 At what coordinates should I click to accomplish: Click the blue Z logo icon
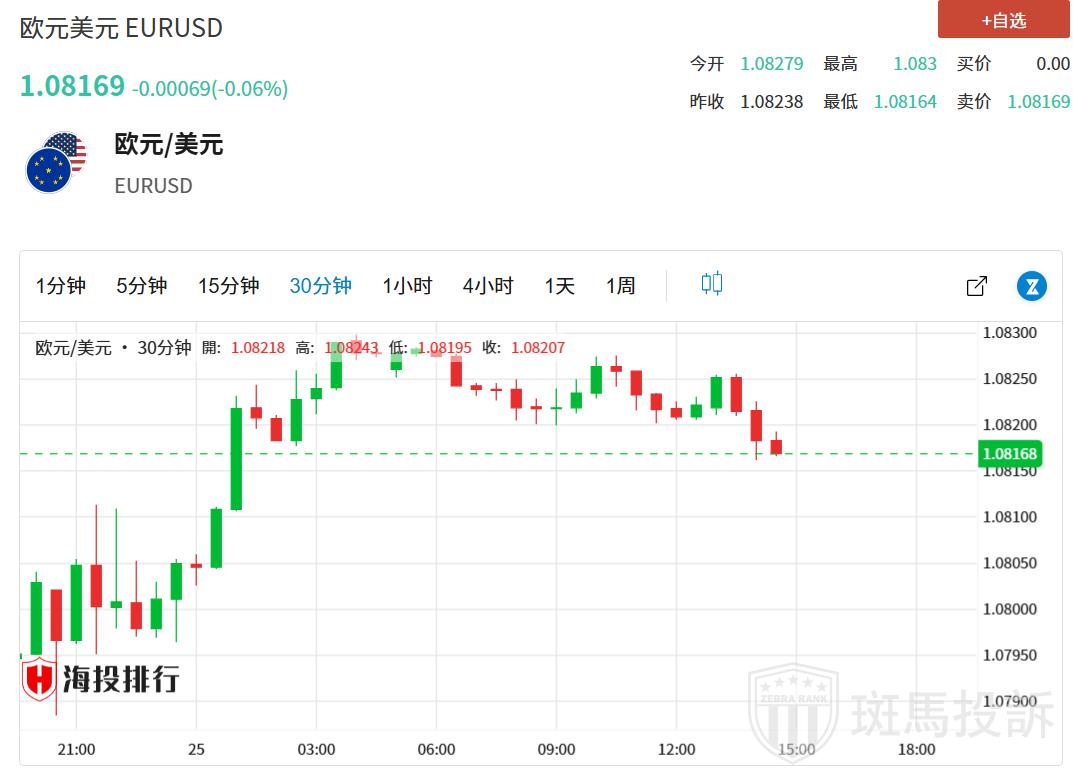tap(1031, 286)
